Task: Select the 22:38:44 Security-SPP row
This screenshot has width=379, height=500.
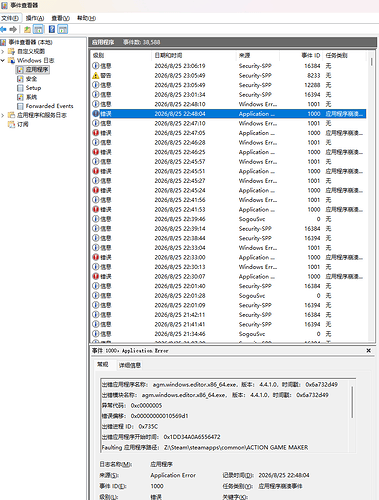Action: (229, 238)
